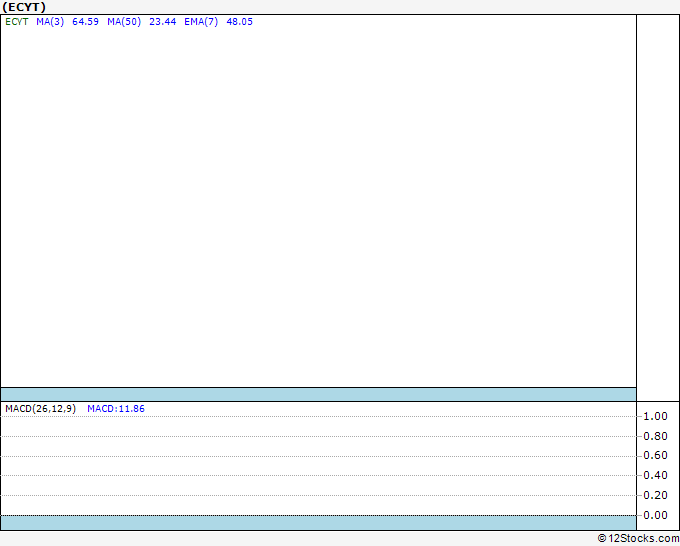Click the empty main price chart area

point(318,206)
